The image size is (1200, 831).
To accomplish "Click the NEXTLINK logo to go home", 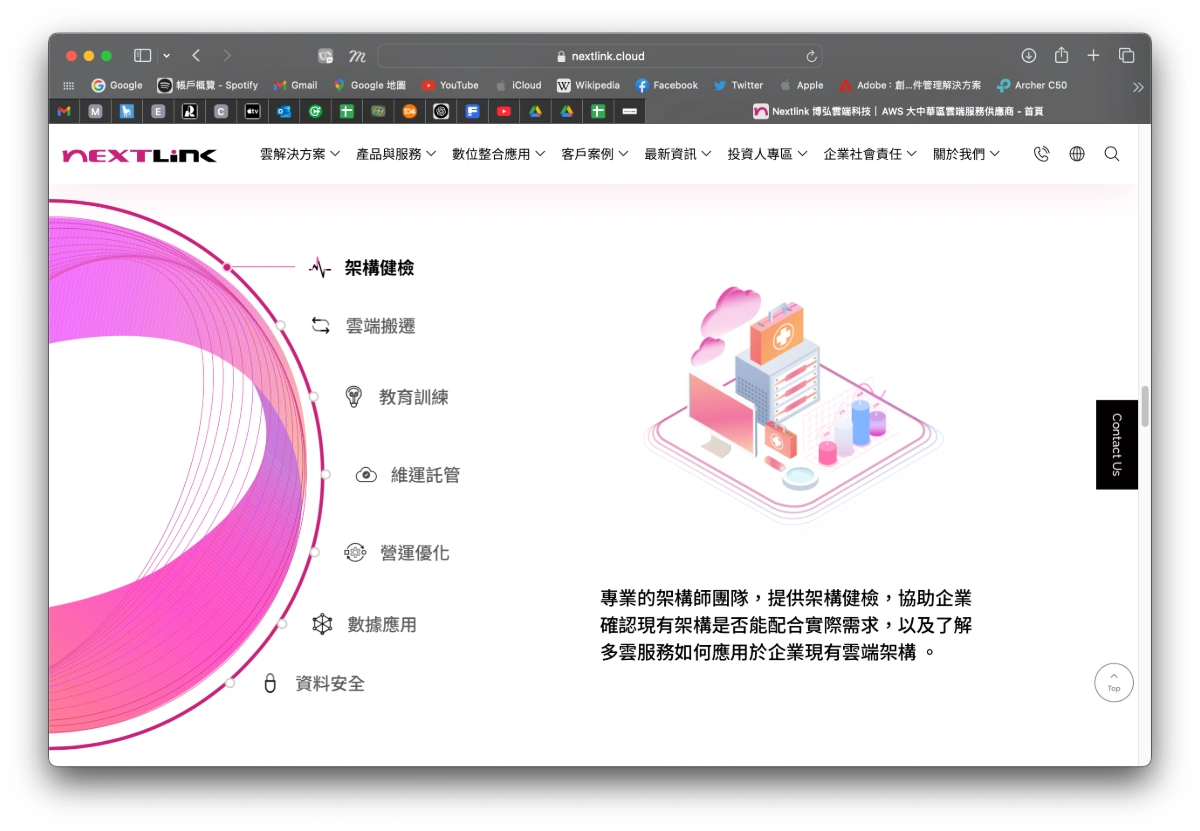I will point(140,154).
